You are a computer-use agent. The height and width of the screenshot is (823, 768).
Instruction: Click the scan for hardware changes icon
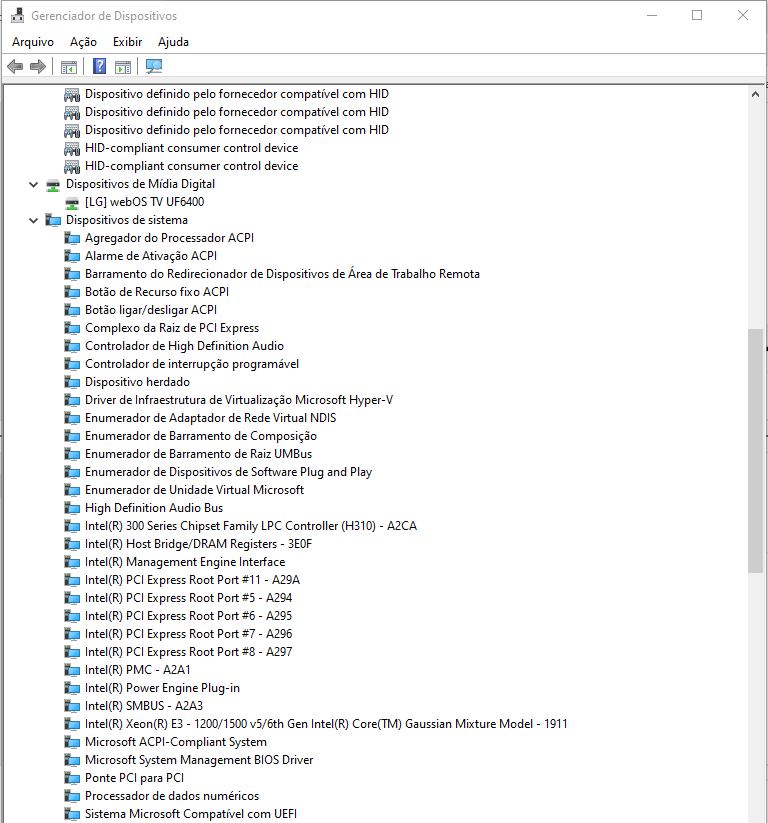coord(154,66)
